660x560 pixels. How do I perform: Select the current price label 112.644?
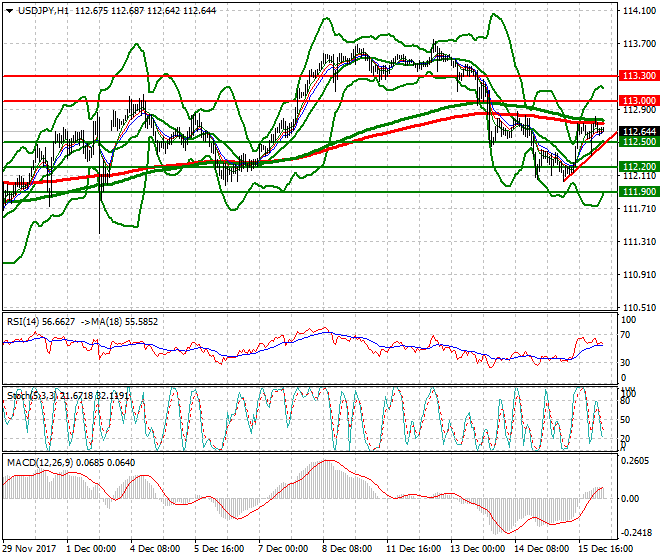click(639, 132)
